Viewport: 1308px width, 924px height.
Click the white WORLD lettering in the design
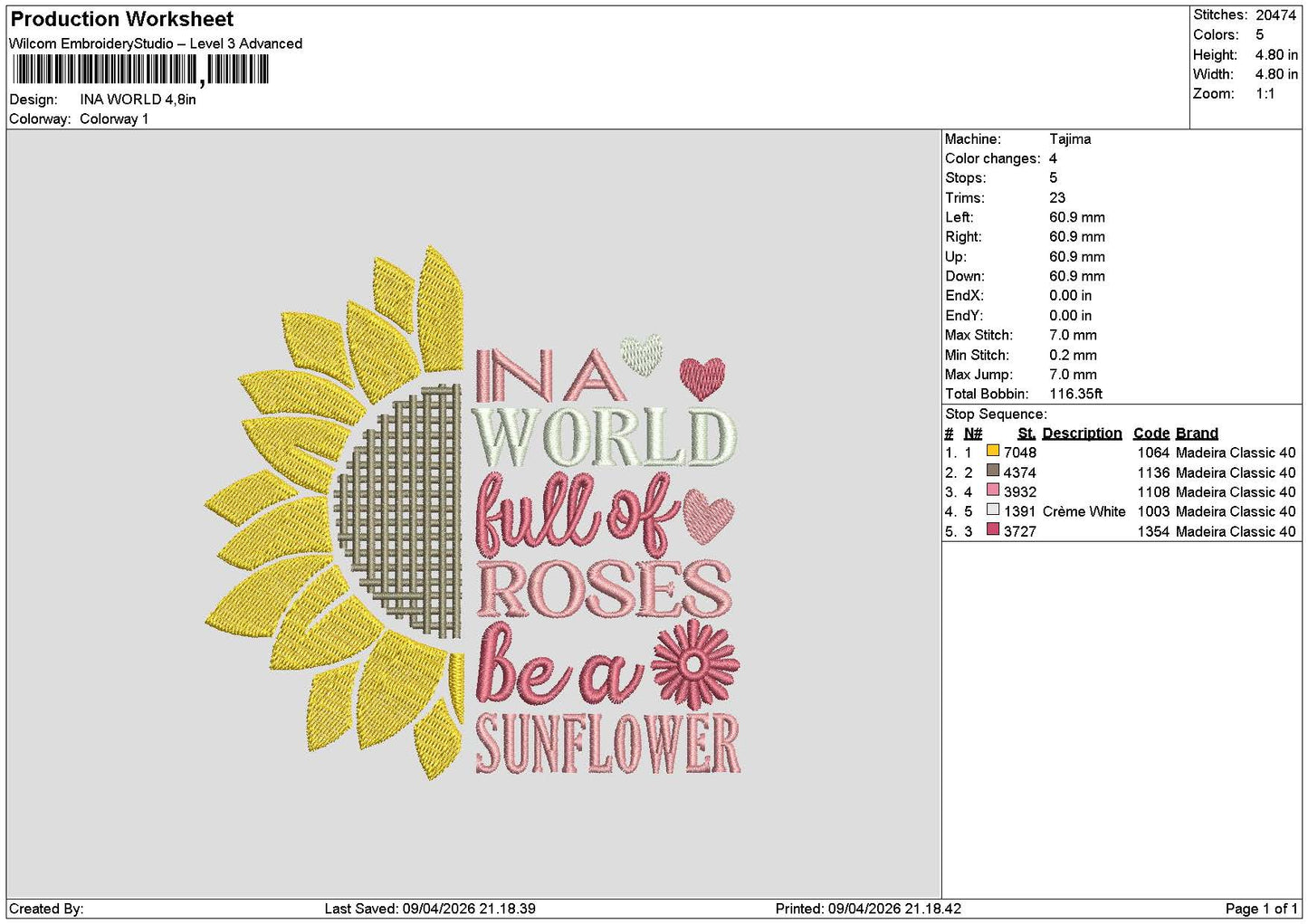[x=604, y=438]
